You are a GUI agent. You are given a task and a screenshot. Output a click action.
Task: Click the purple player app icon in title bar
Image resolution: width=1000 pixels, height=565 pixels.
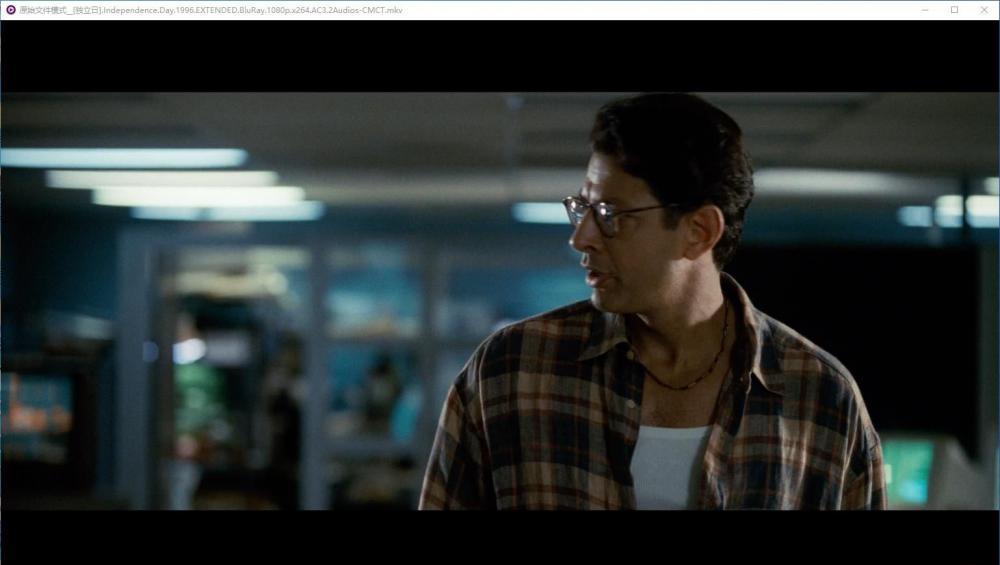click(10, 10)
